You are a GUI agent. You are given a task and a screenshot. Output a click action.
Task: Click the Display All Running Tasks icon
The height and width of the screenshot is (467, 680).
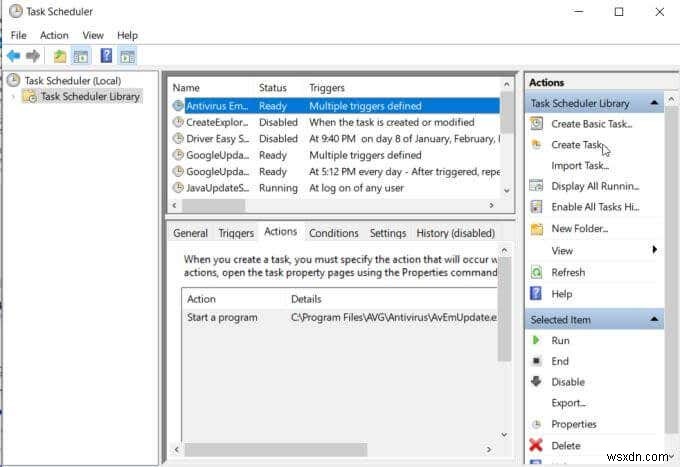tap(536, 186)
